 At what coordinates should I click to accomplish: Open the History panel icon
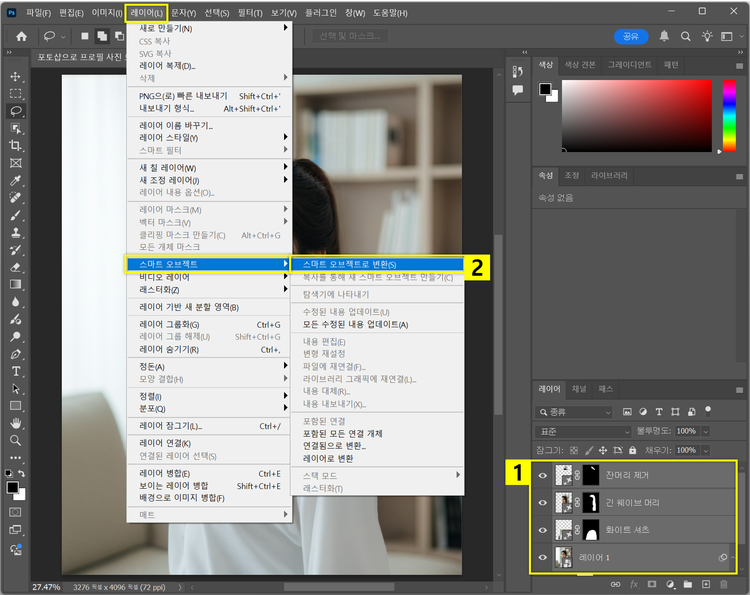(x=517, y=71)
